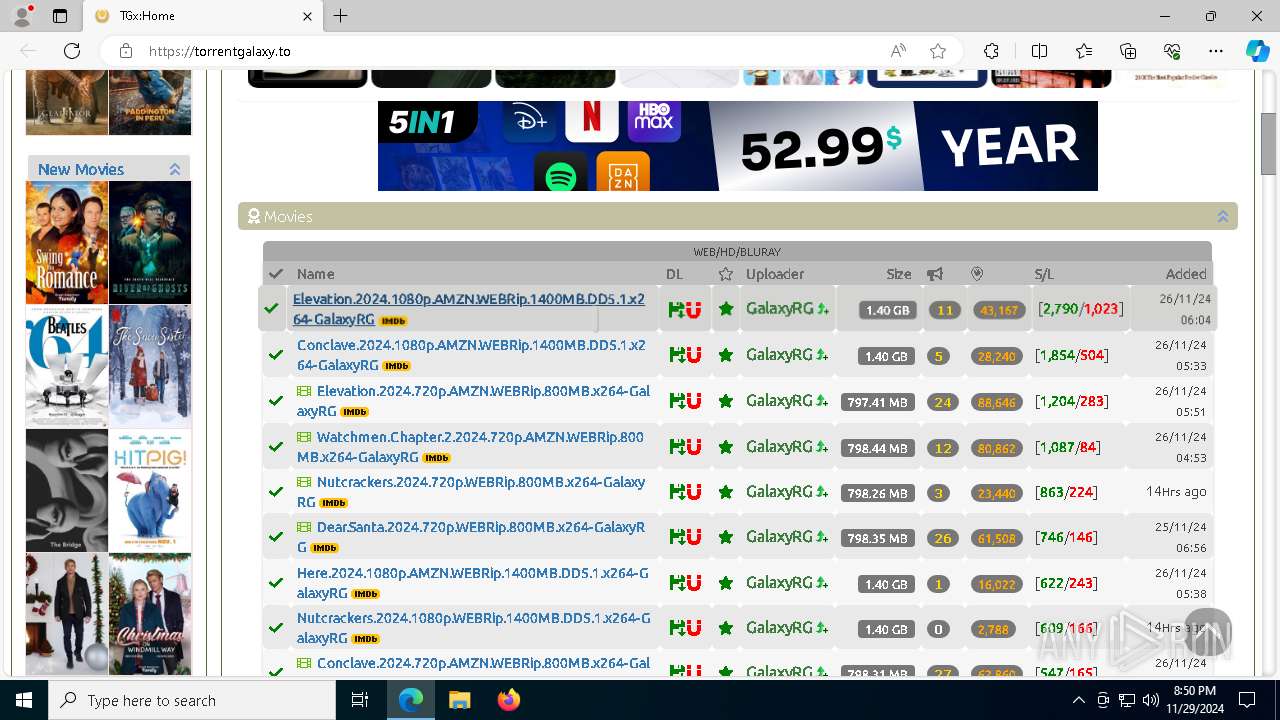
Task: Sort table by Added header
Action: (x=1186, y=274)
